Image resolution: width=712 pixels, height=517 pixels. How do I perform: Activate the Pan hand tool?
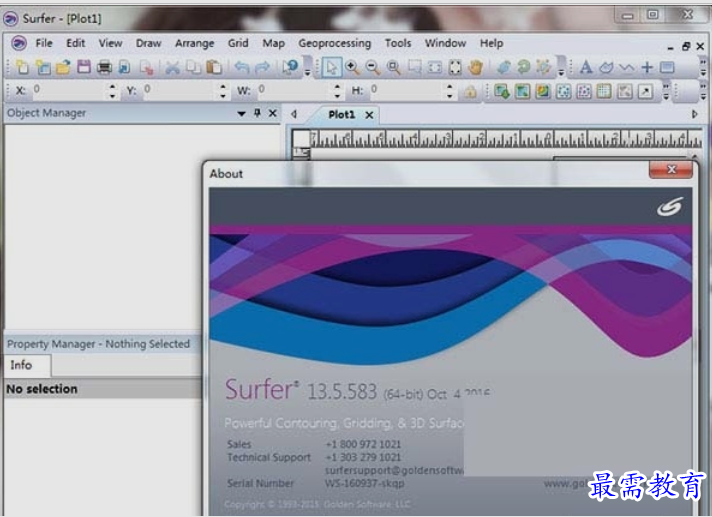[x=475, y=67]
